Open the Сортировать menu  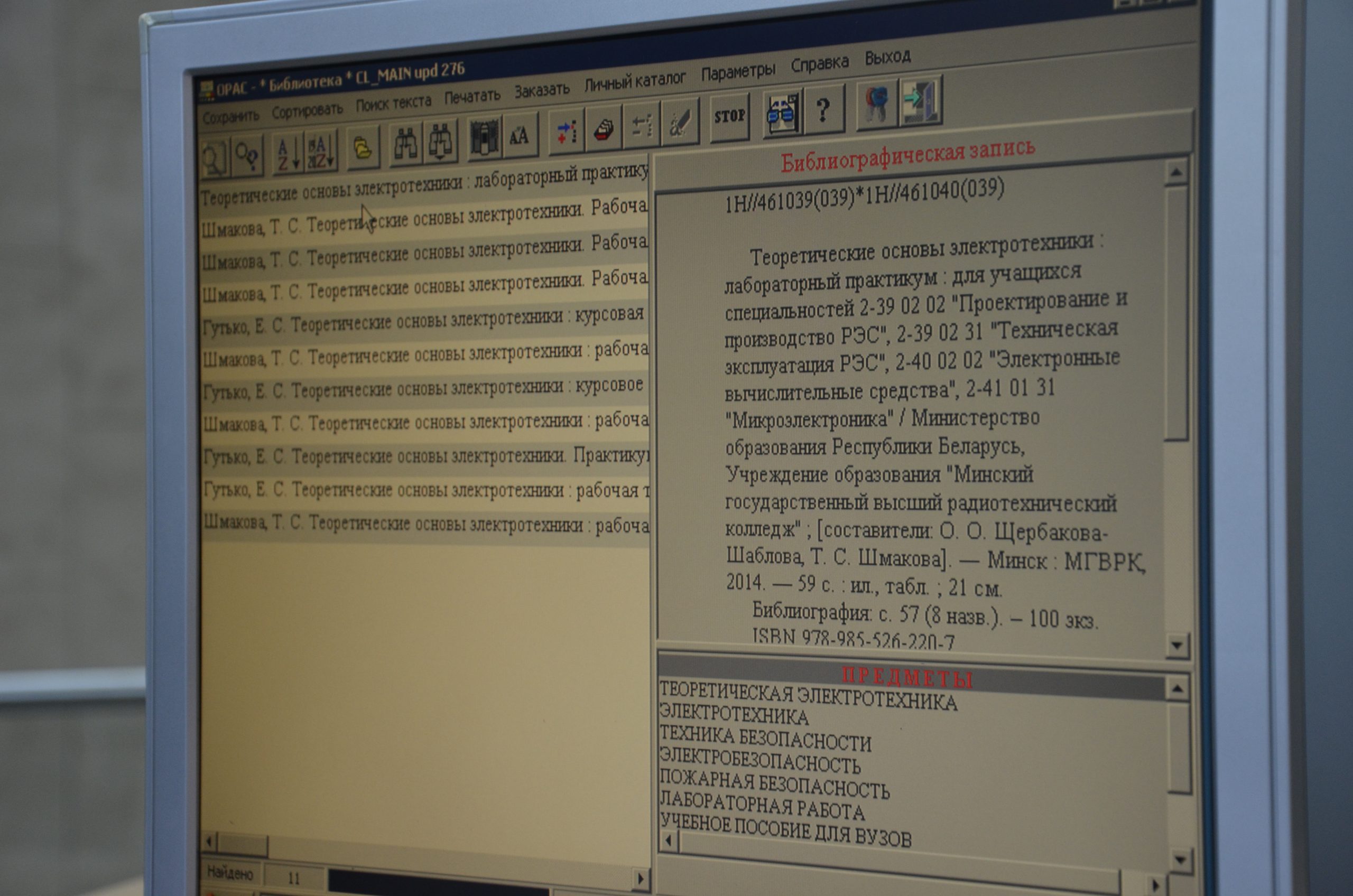tap(308, 110)
